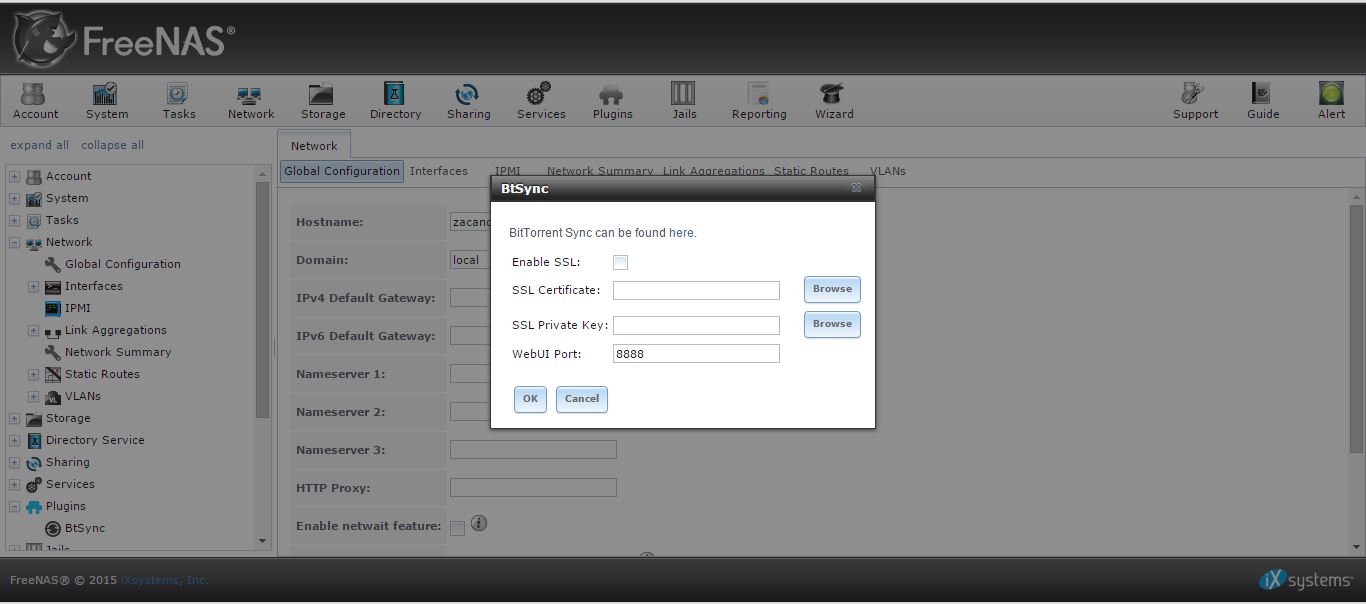Image resolution: width=1366 pixels, height=604 pixels.
Task: Open the Storage toolbar icon
Action: [322, 101]
